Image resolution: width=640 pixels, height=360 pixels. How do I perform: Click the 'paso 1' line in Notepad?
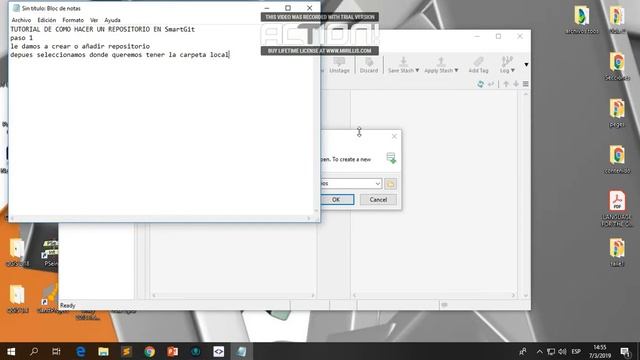[x=22, y=38]
